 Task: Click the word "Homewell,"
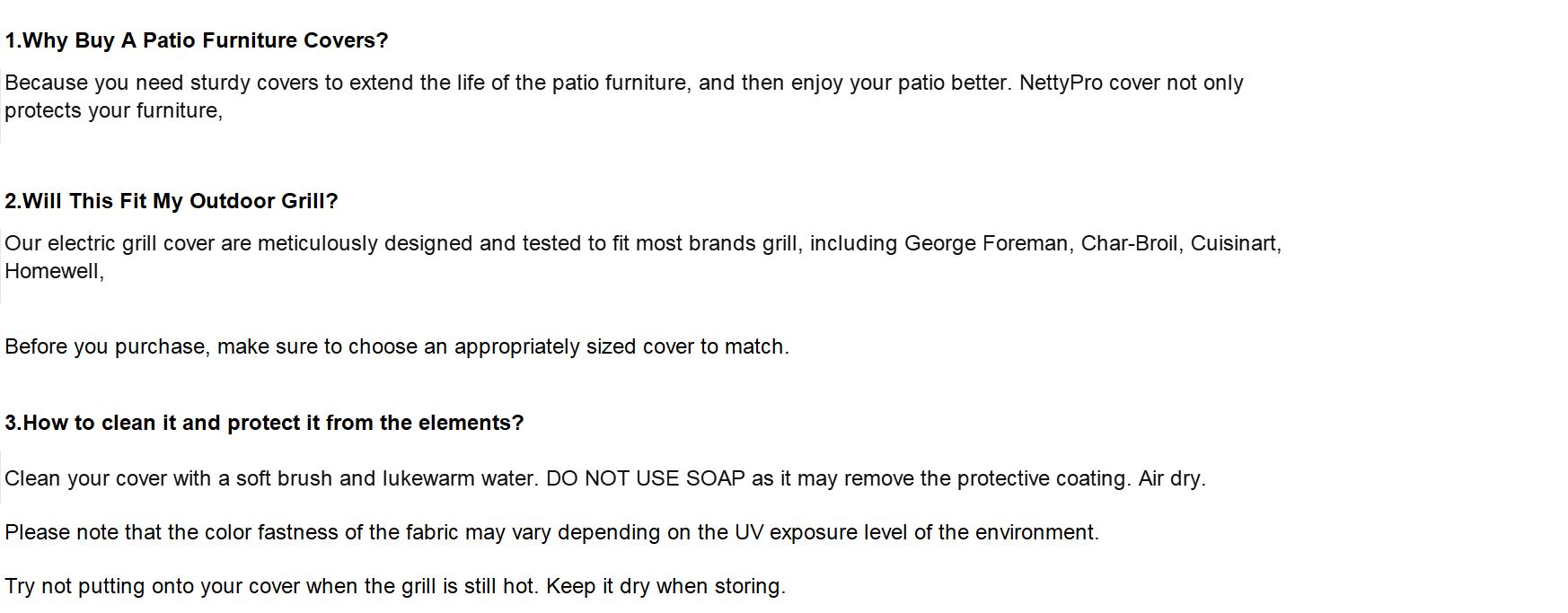[54, 271]
